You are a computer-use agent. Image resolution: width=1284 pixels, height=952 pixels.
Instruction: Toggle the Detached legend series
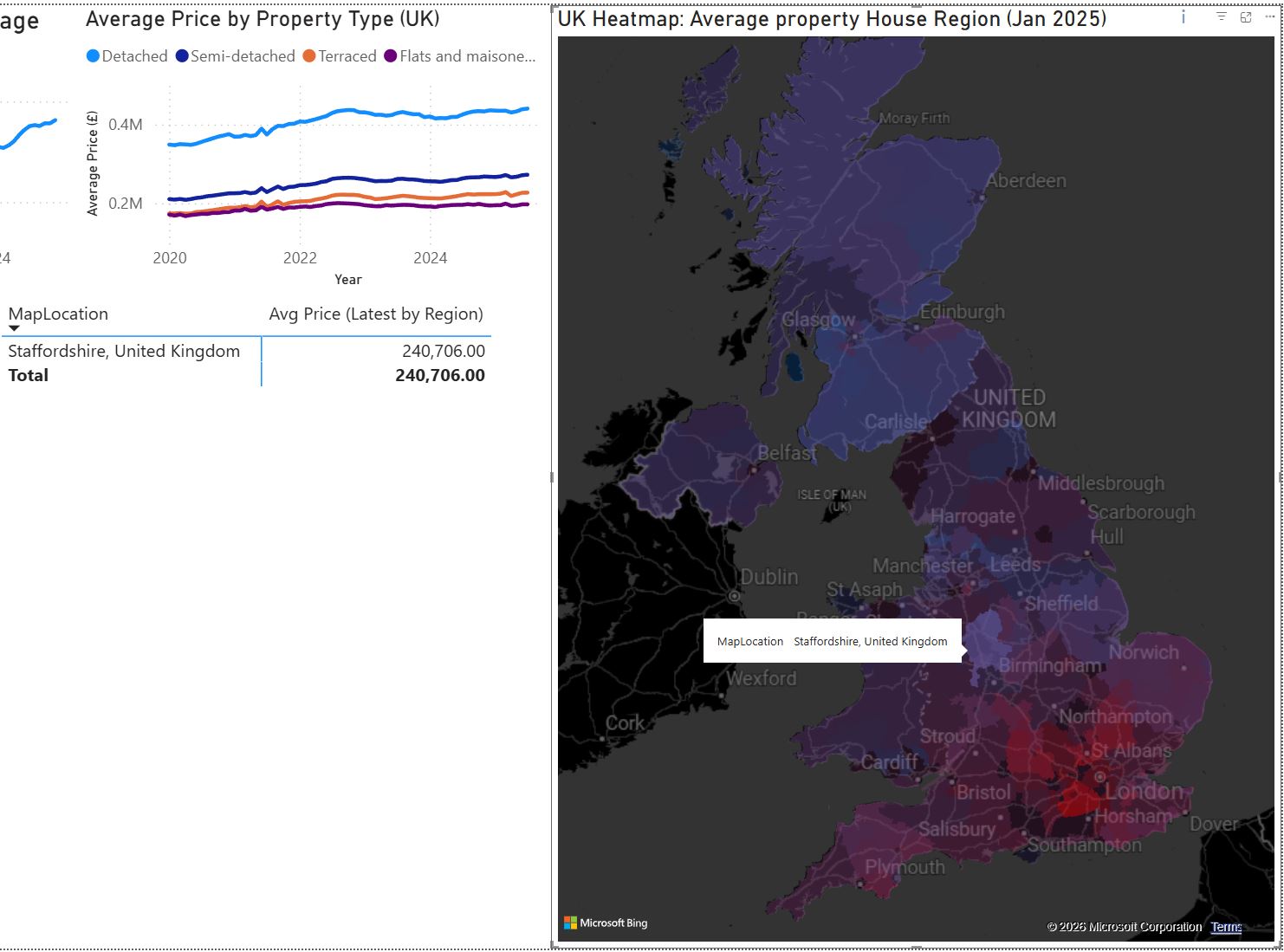(126, 56)
